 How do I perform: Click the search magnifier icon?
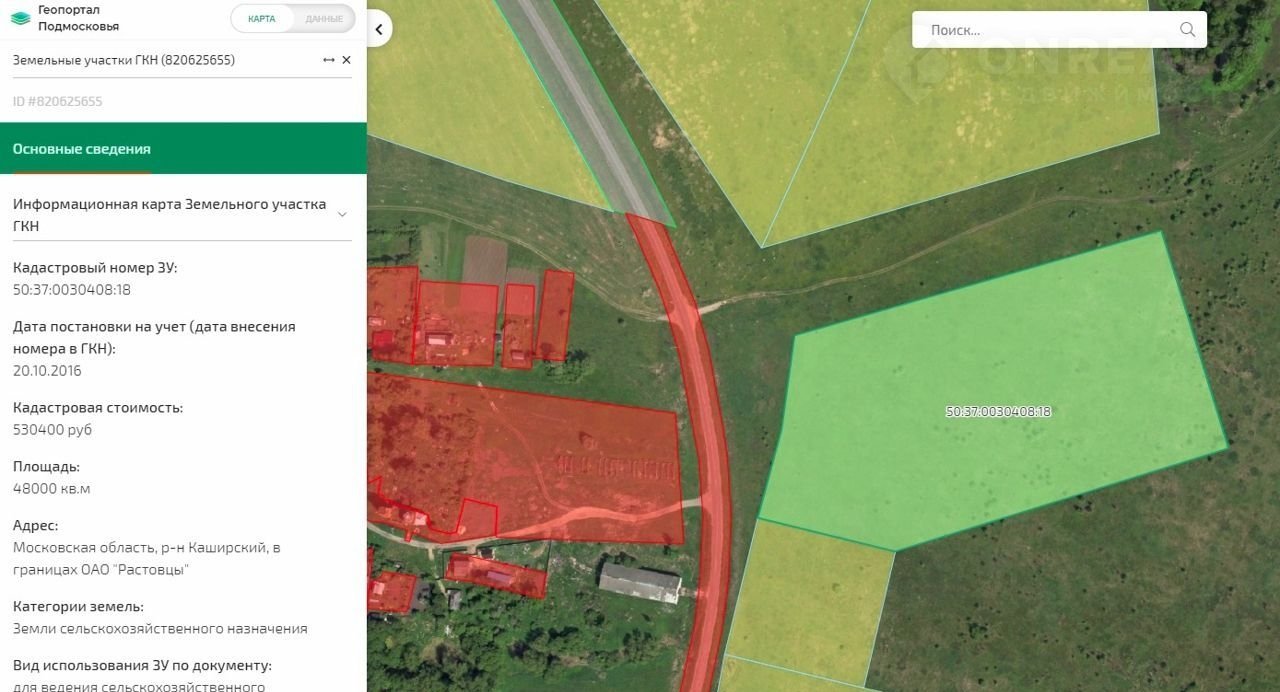(1187, 30)
